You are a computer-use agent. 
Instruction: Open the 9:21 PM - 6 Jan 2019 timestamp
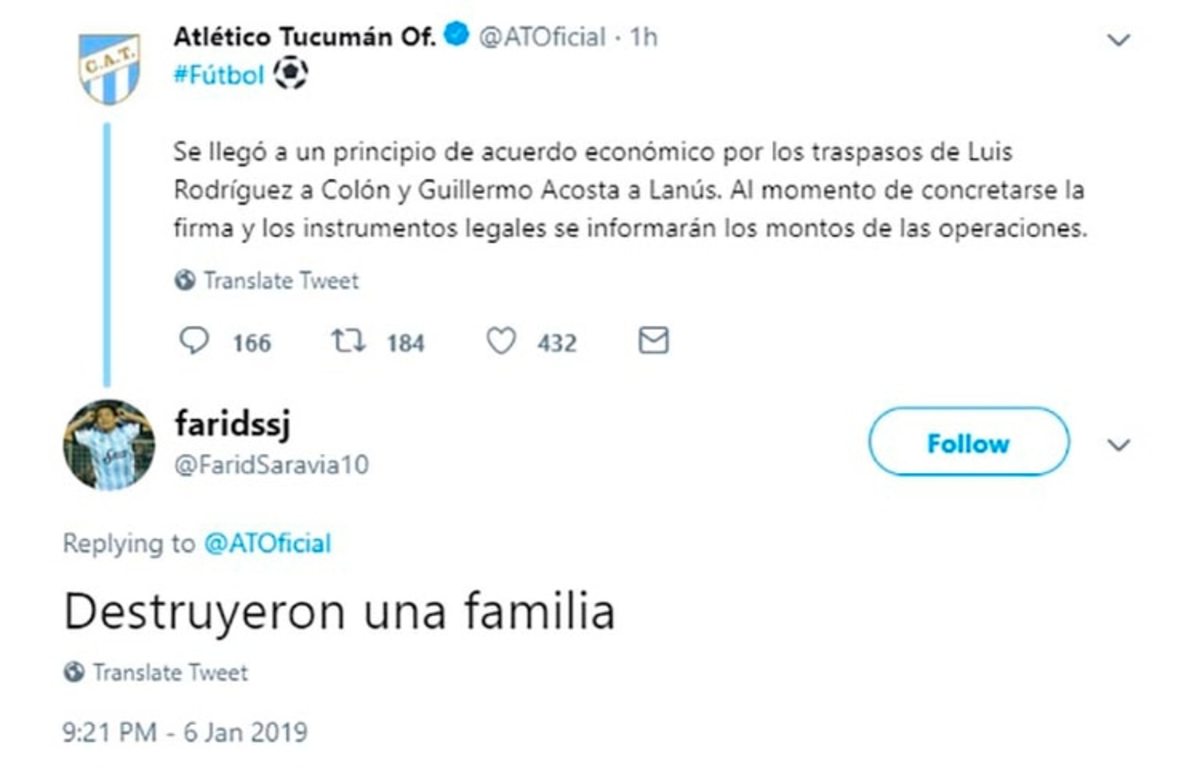coord(185,732)
